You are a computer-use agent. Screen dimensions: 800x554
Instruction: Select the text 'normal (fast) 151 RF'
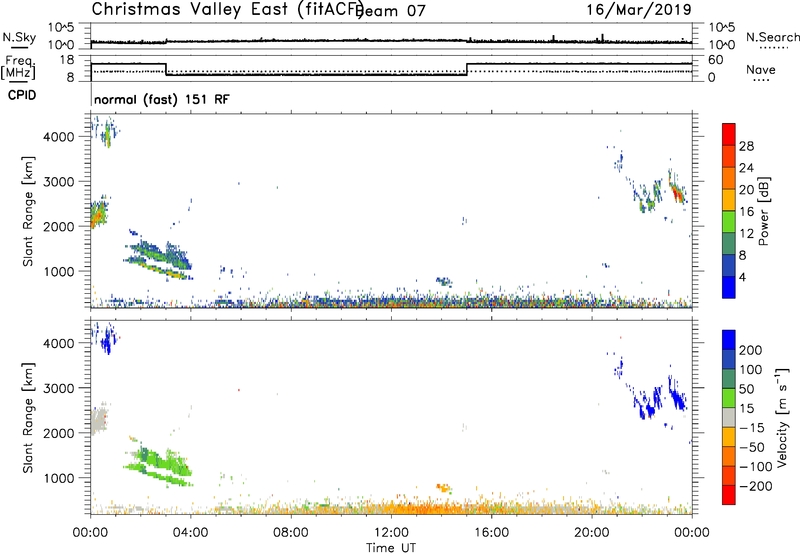[x=162, y=99]
